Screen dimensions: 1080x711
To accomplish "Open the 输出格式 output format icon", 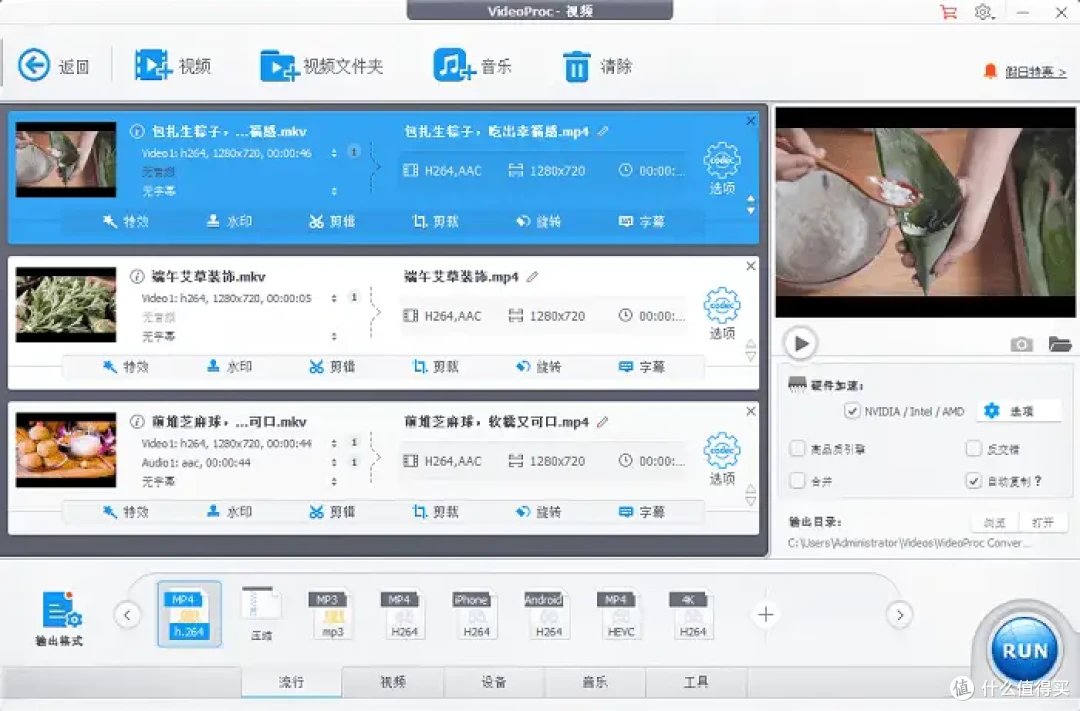I will [x=60, y=619].
